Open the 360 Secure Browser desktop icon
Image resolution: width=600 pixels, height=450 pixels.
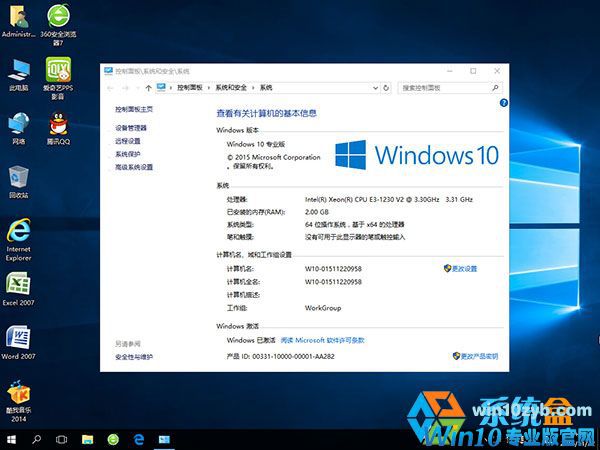pyautogui.click(x=59, y=18)
